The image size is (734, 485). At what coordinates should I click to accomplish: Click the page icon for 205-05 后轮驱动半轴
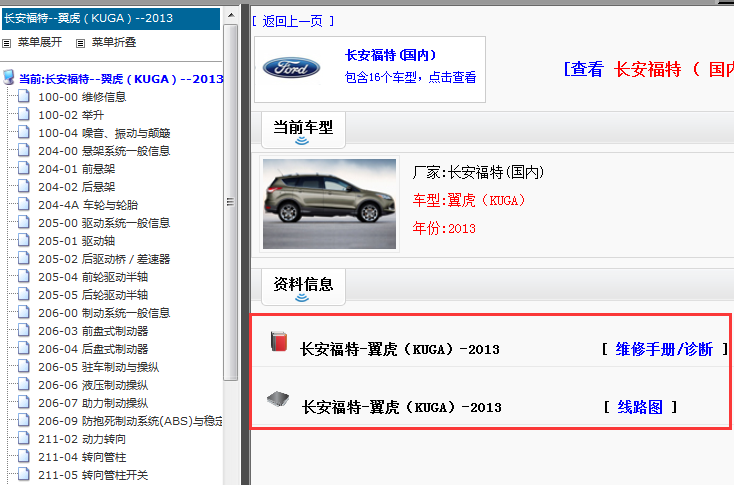tap(24, 294)
